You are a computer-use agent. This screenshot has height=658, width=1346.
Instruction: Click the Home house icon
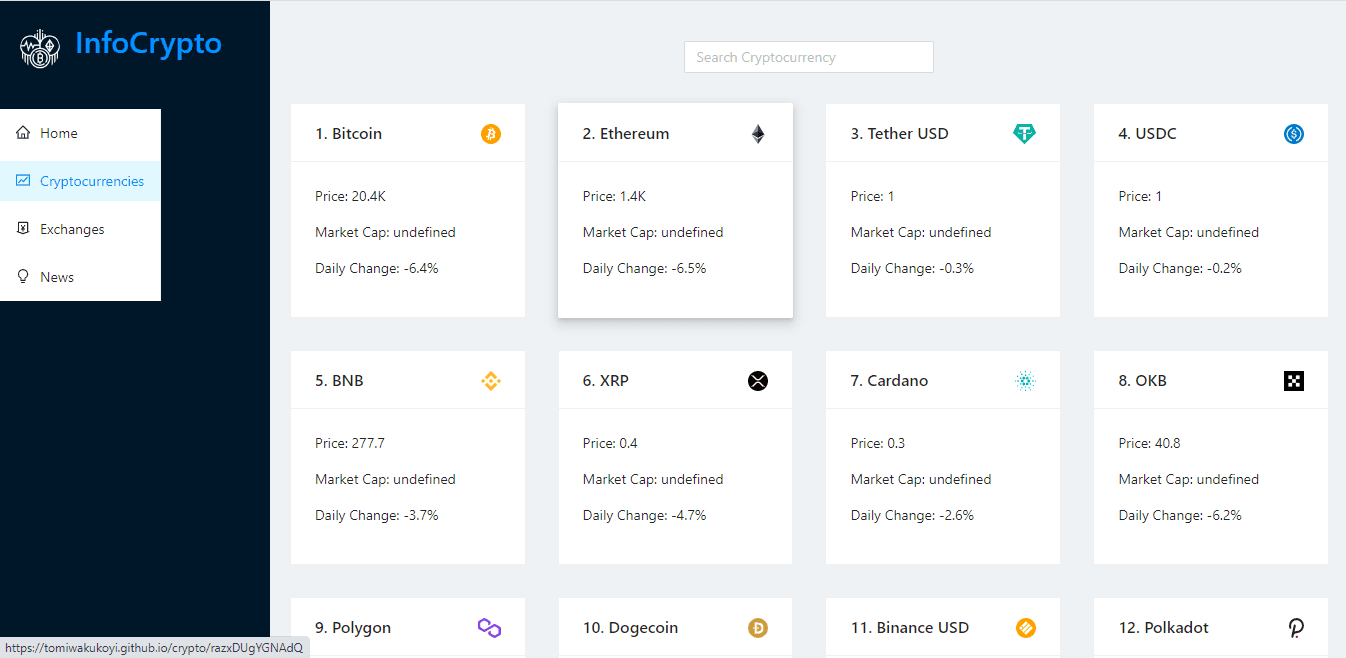[23, 133]
